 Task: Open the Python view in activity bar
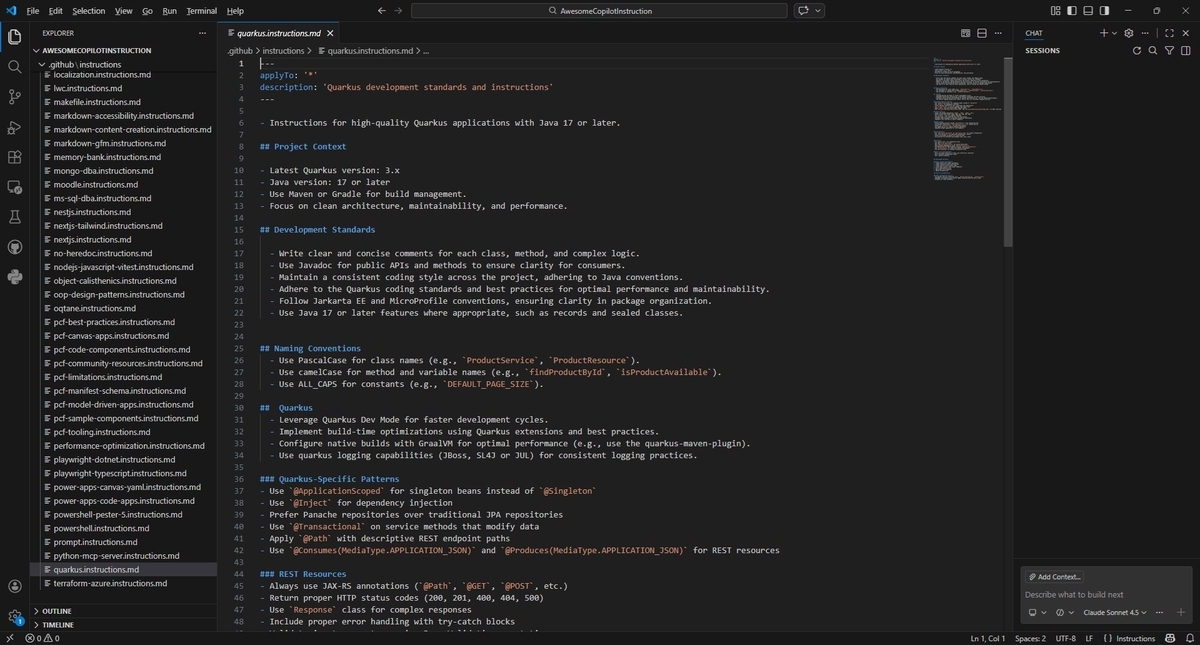[14, 277]
